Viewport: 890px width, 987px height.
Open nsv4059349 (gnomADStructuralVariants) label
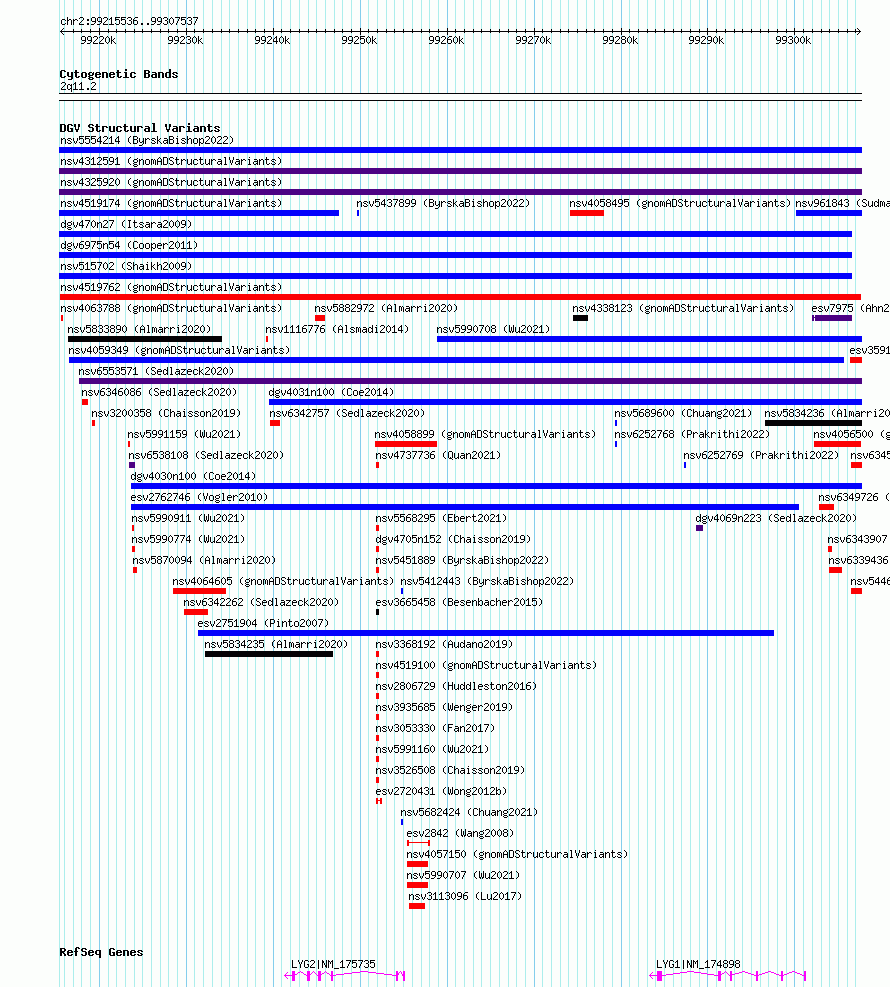pyautogui.click(x=179, y=350)
